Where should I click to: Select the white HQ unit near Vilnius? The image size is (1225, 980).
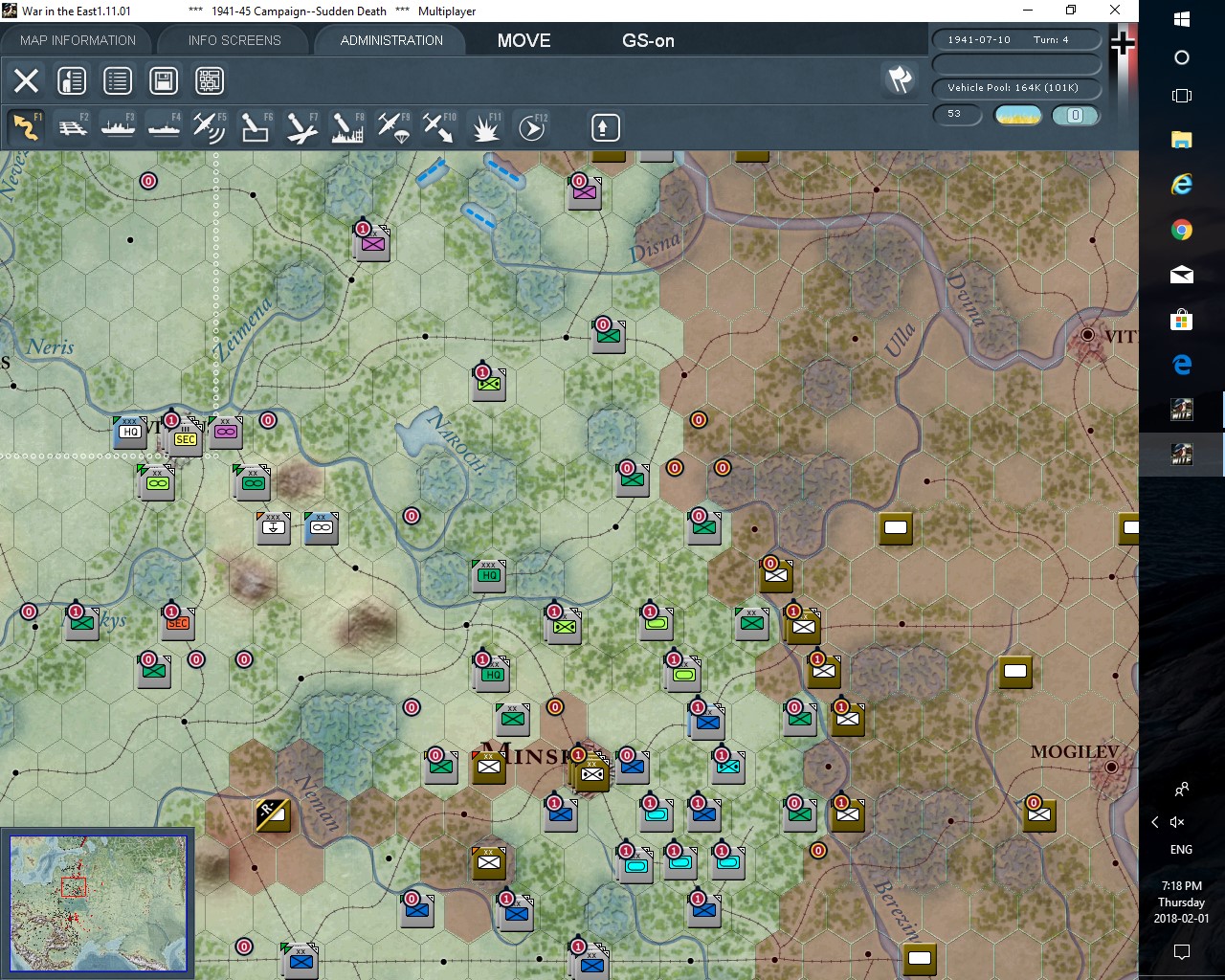coord(130,432)
